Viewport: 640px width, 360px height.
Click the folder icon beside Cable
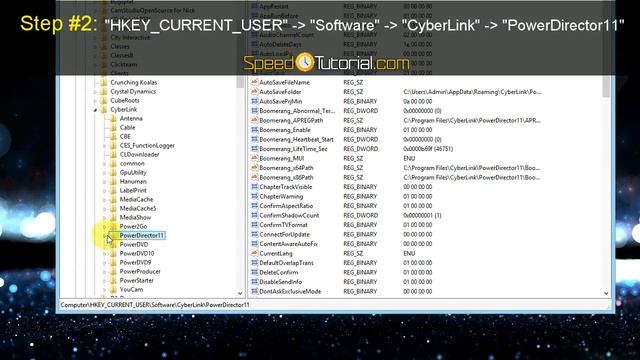click(x=113, y=127)
